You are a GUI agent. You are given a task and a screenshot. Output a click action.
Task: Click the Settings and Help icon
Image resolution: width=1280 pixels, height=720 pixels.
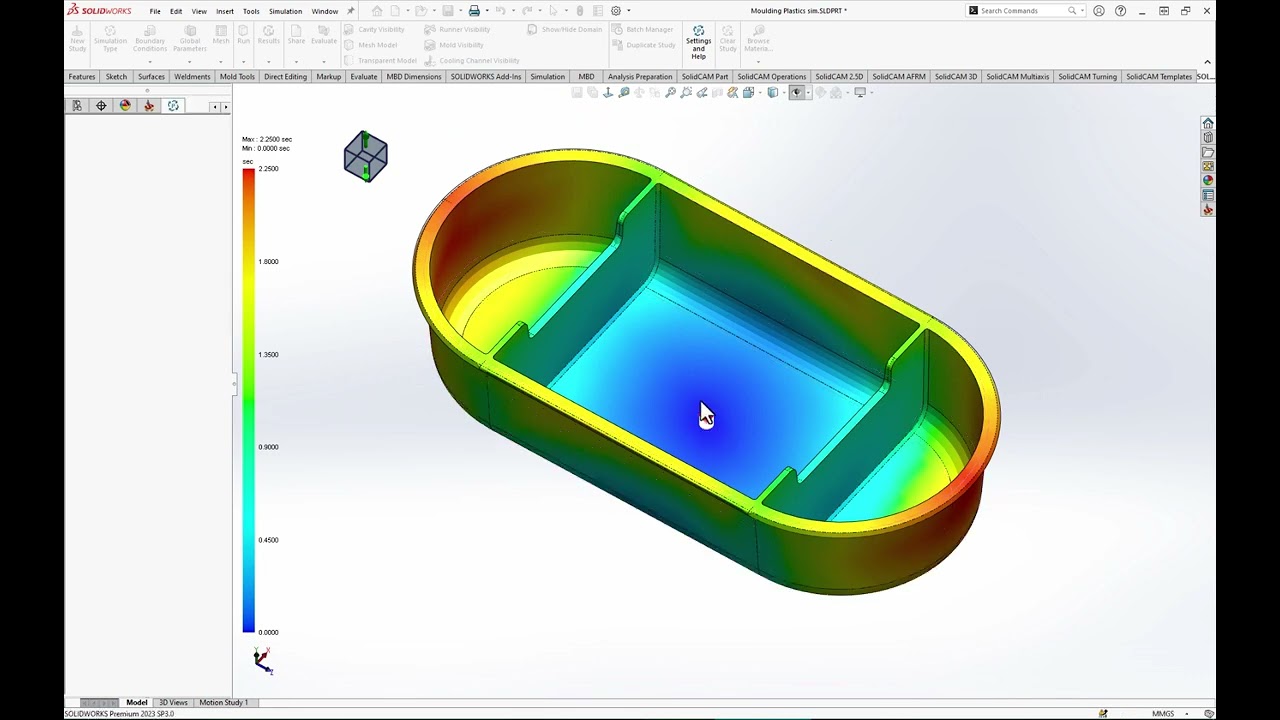(x=698, y=42)
